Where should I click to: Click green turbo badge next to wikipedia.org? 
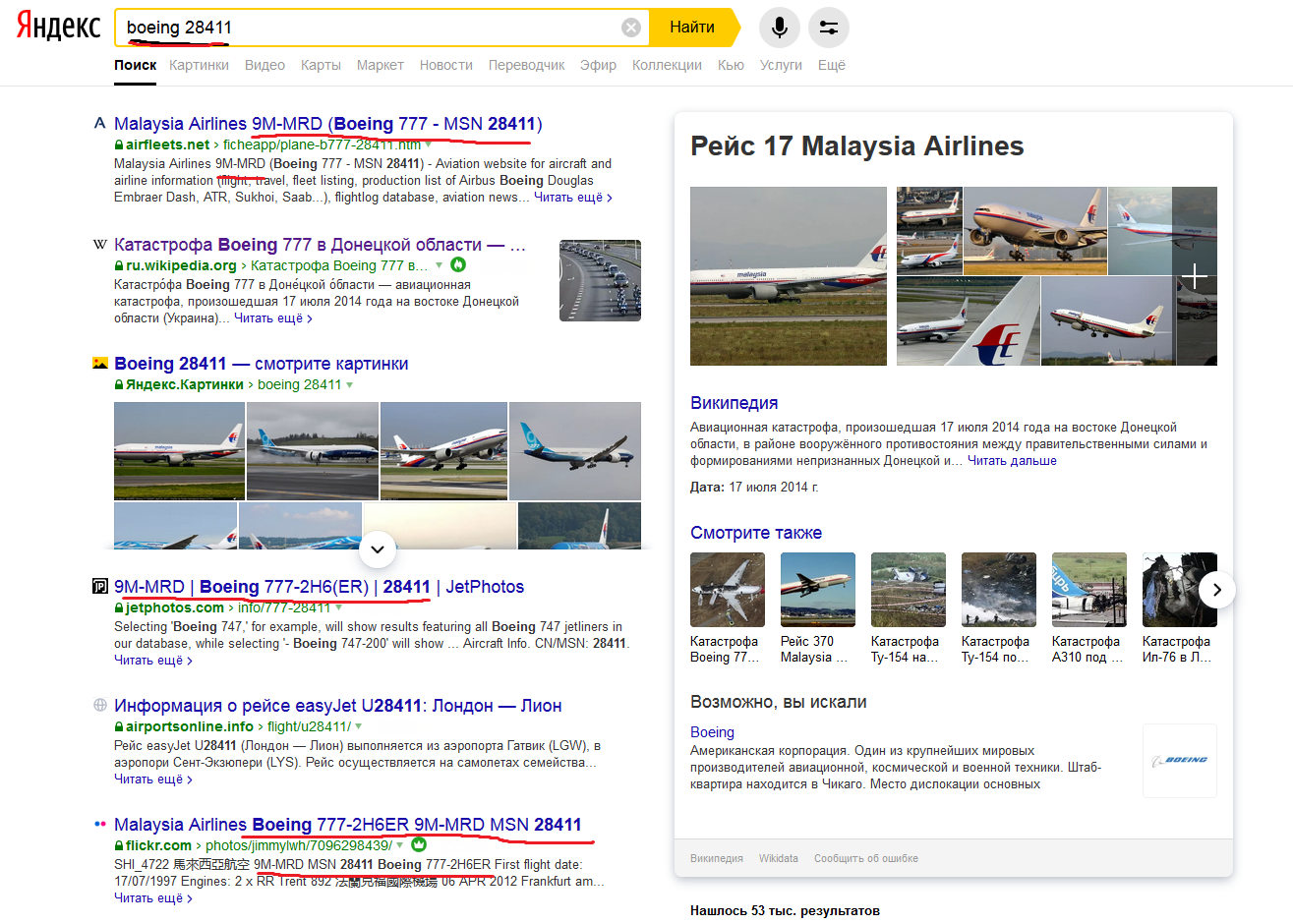(x=458, y=265)
